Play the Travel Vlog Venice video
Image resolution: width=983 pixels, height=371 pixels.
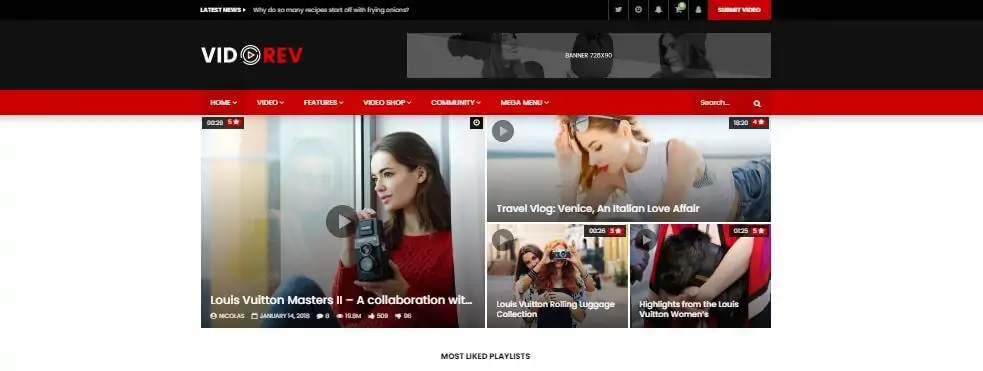click(503, 131)
